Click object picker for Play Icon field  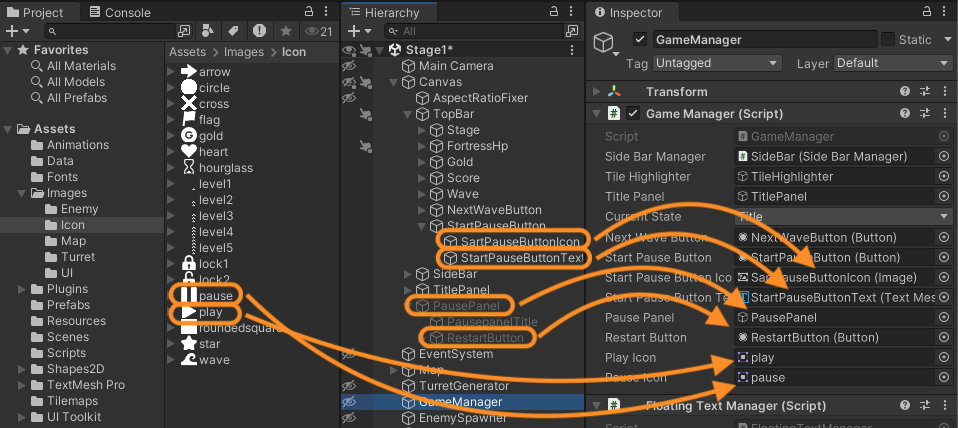[x=943, y=358]
